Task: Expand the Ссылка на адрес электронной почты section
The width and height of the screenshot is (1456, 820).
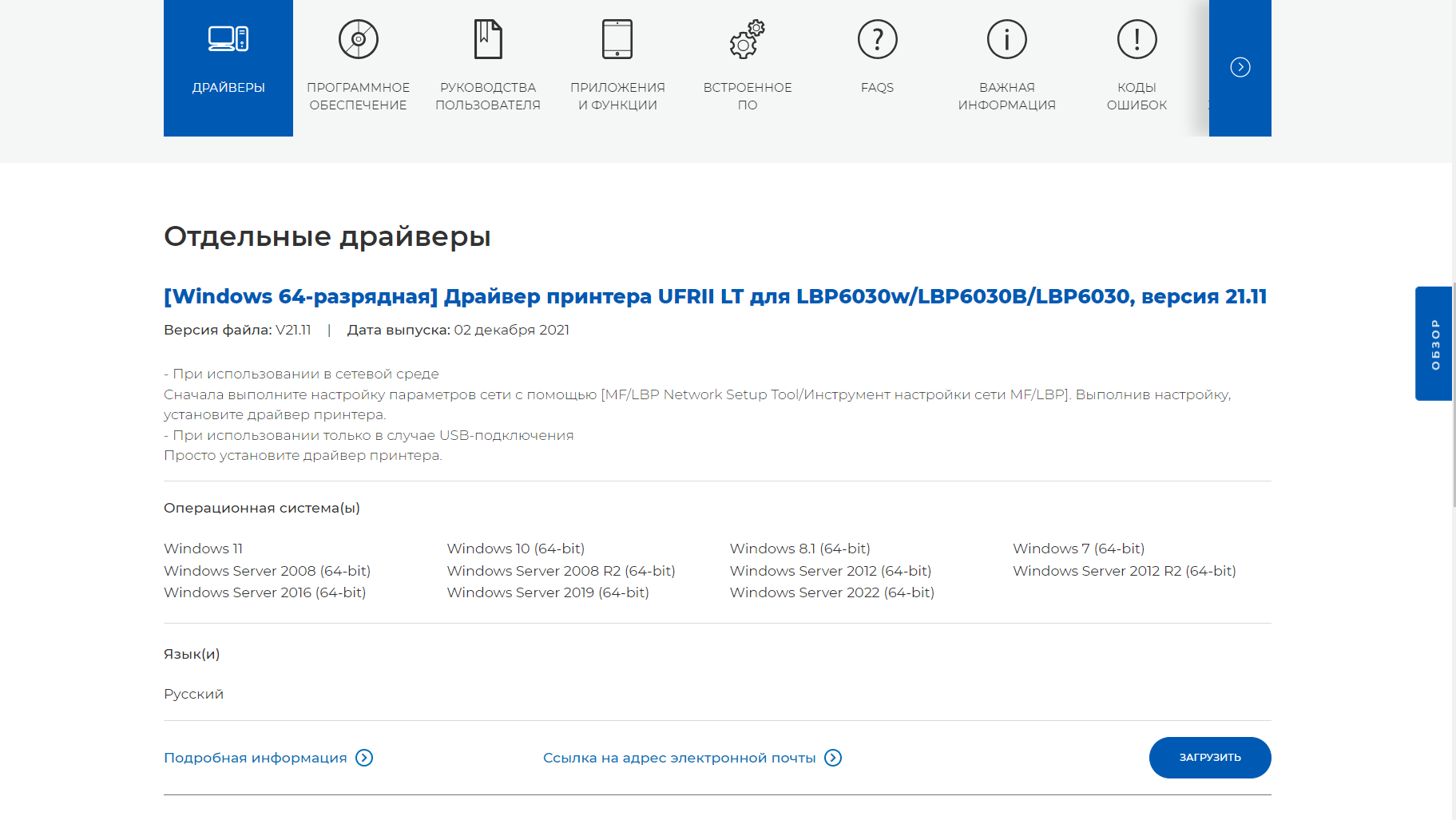Action: click(x=680, y=758)
